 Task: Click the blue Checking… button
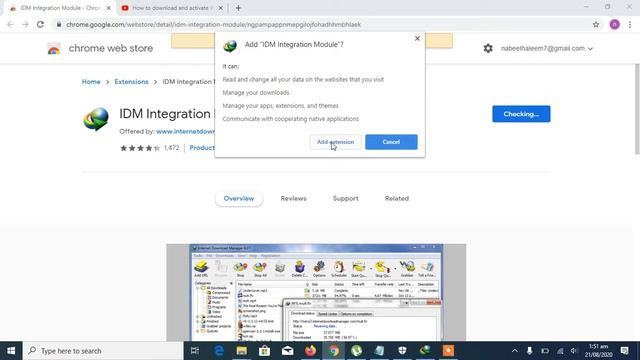pyautogui.click(x=521, y=114)
